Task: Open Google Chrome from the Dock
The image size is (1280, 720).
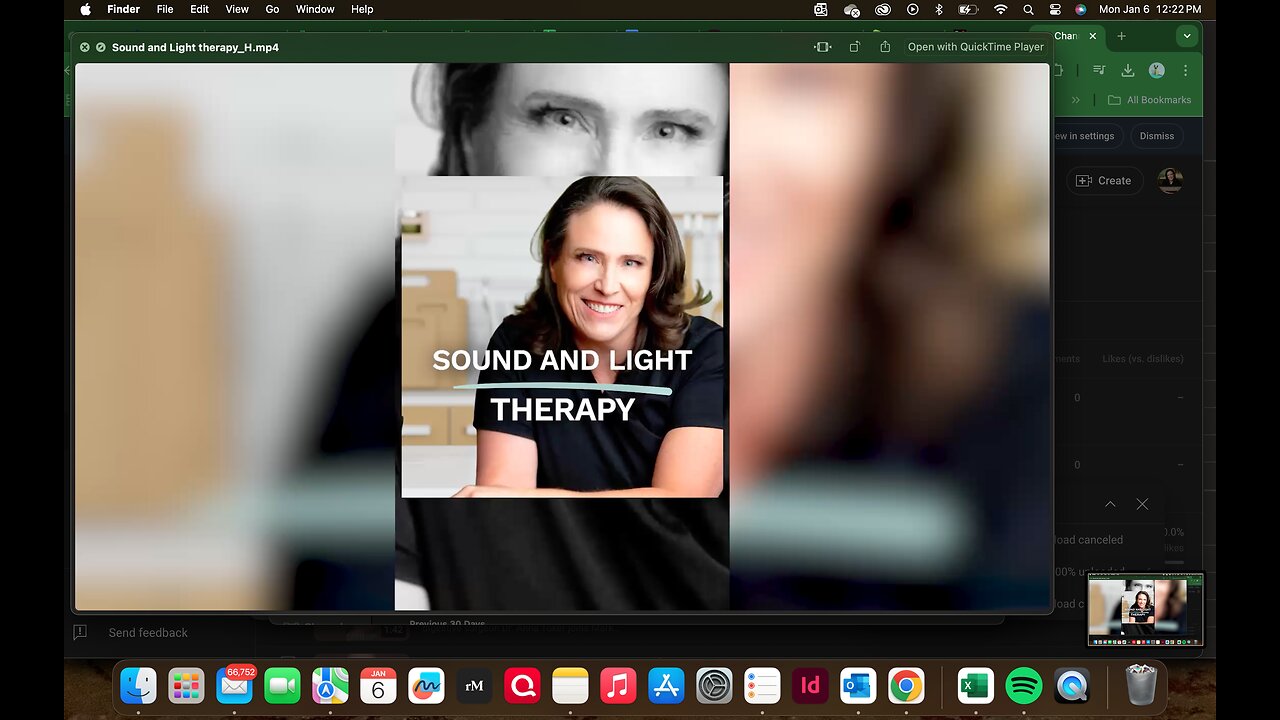Action: tap(906, 686)
